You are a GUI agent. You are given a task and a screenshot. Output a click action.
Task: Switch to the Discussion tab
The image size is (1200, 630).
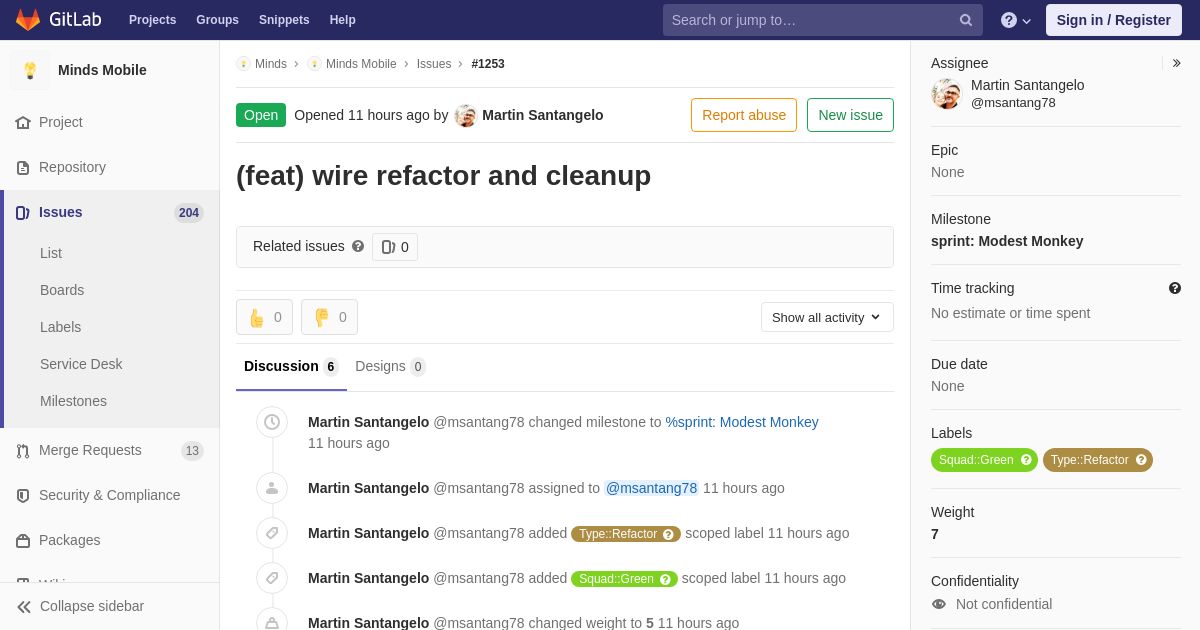(x=291, y=366)
